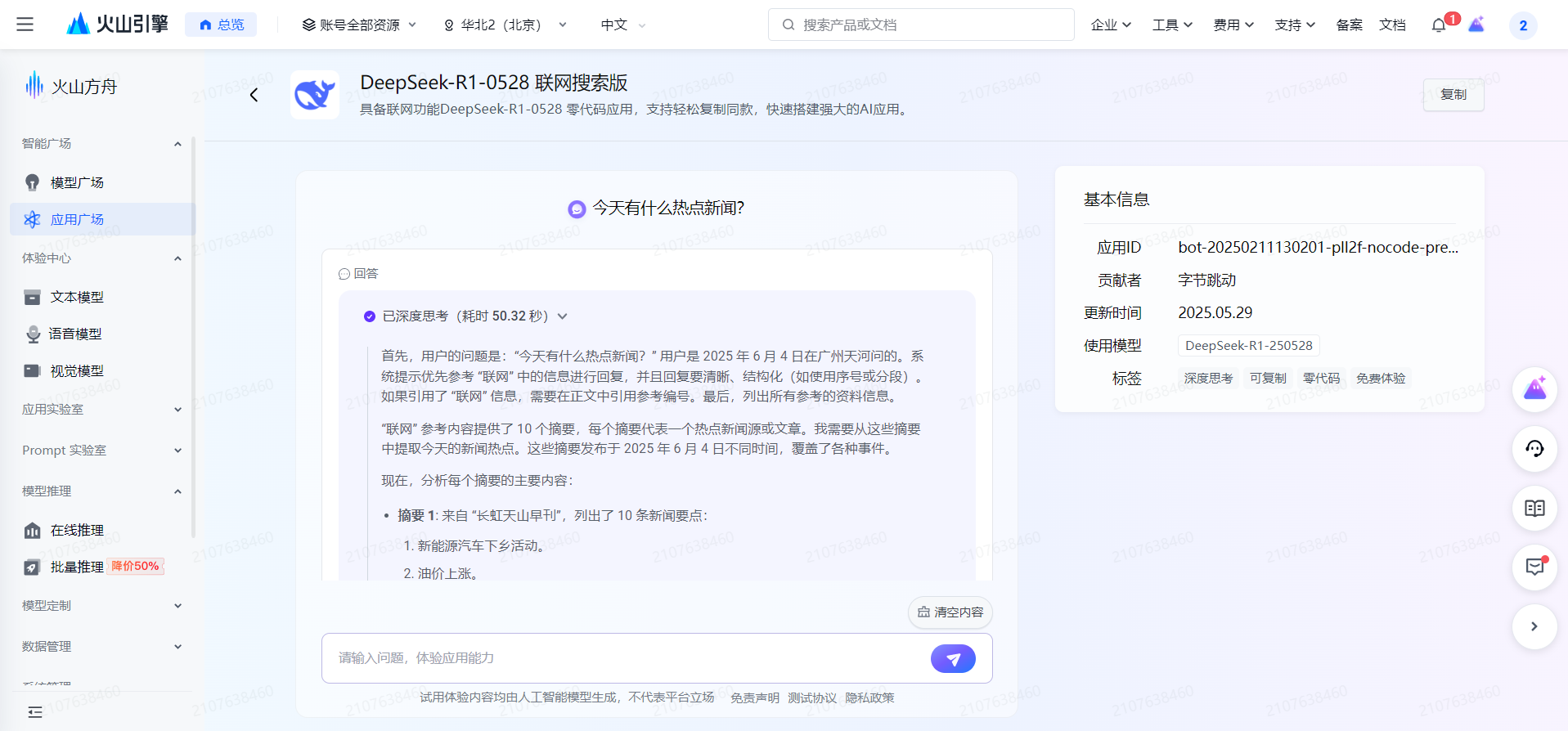
Task: Click the 火山方舟 logo icon
Action: [x=34, y=85]
